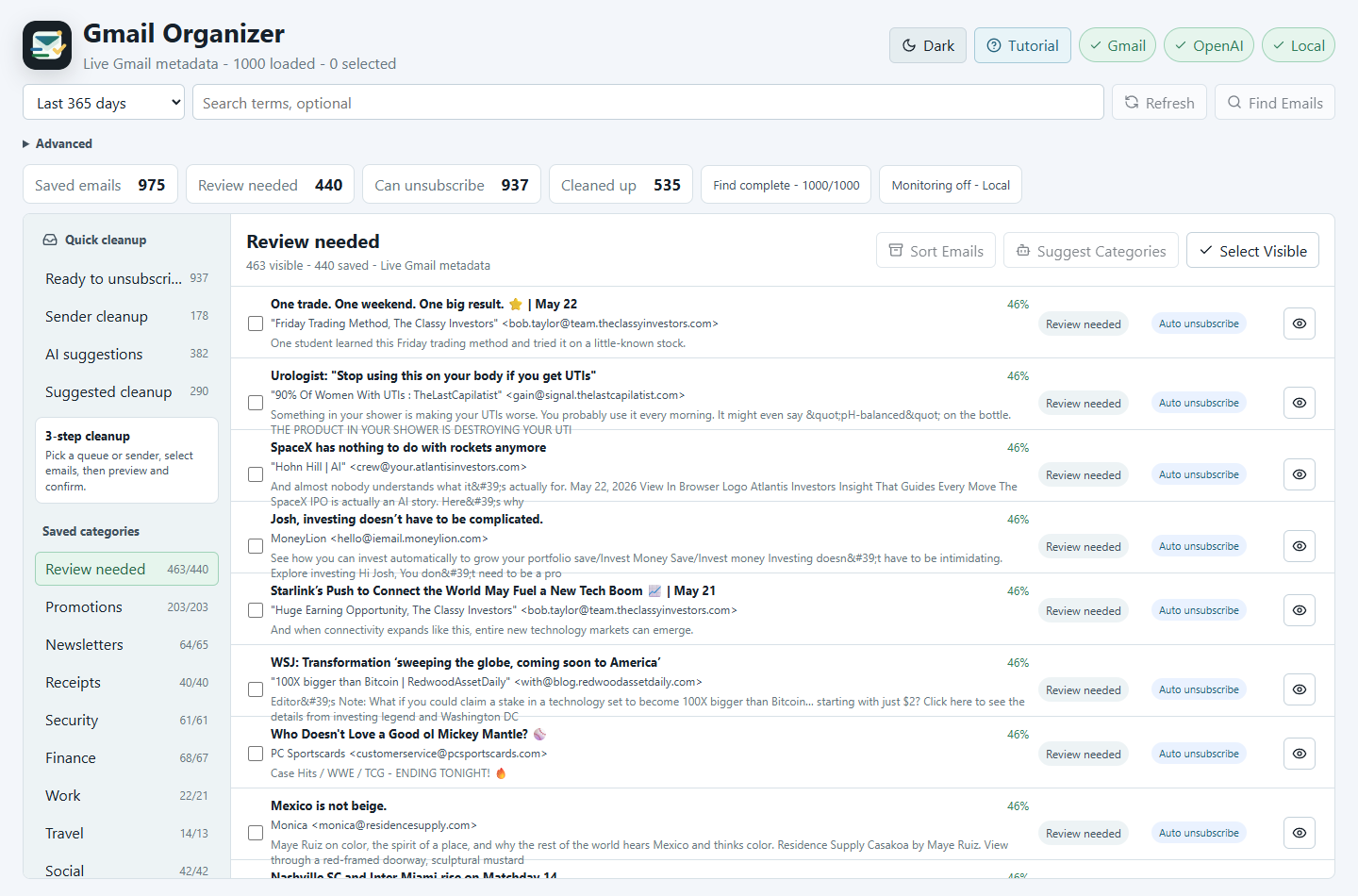Click Find complete 1000/1000 status
The height and width of the screenshot is (896, 1358).
787,185
